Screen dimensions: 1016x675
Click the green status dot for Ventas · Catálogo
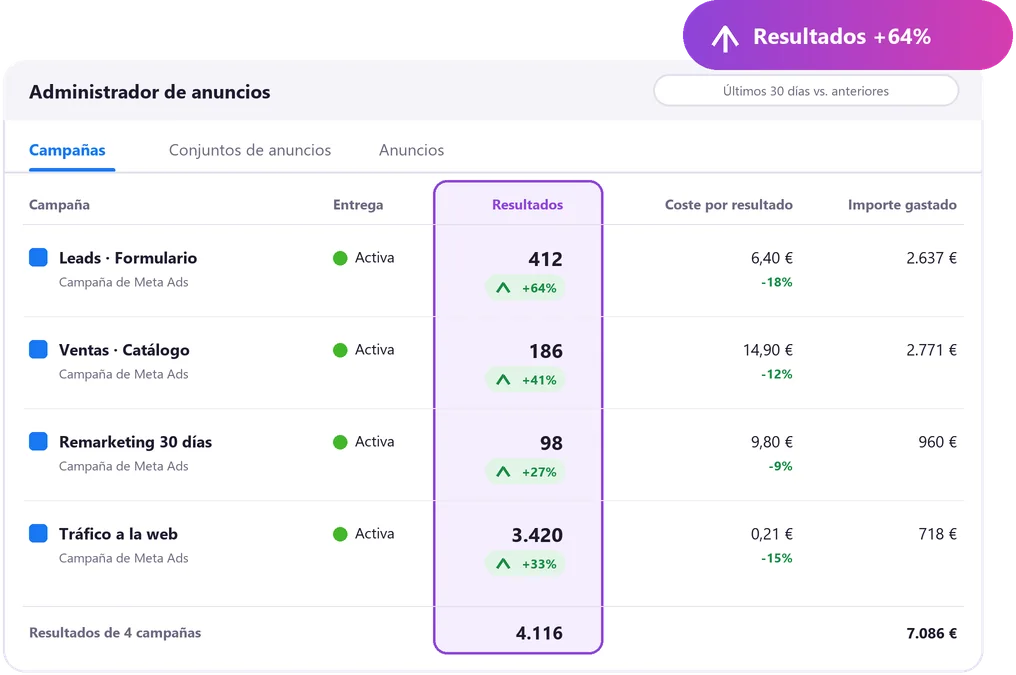(340, 350)
